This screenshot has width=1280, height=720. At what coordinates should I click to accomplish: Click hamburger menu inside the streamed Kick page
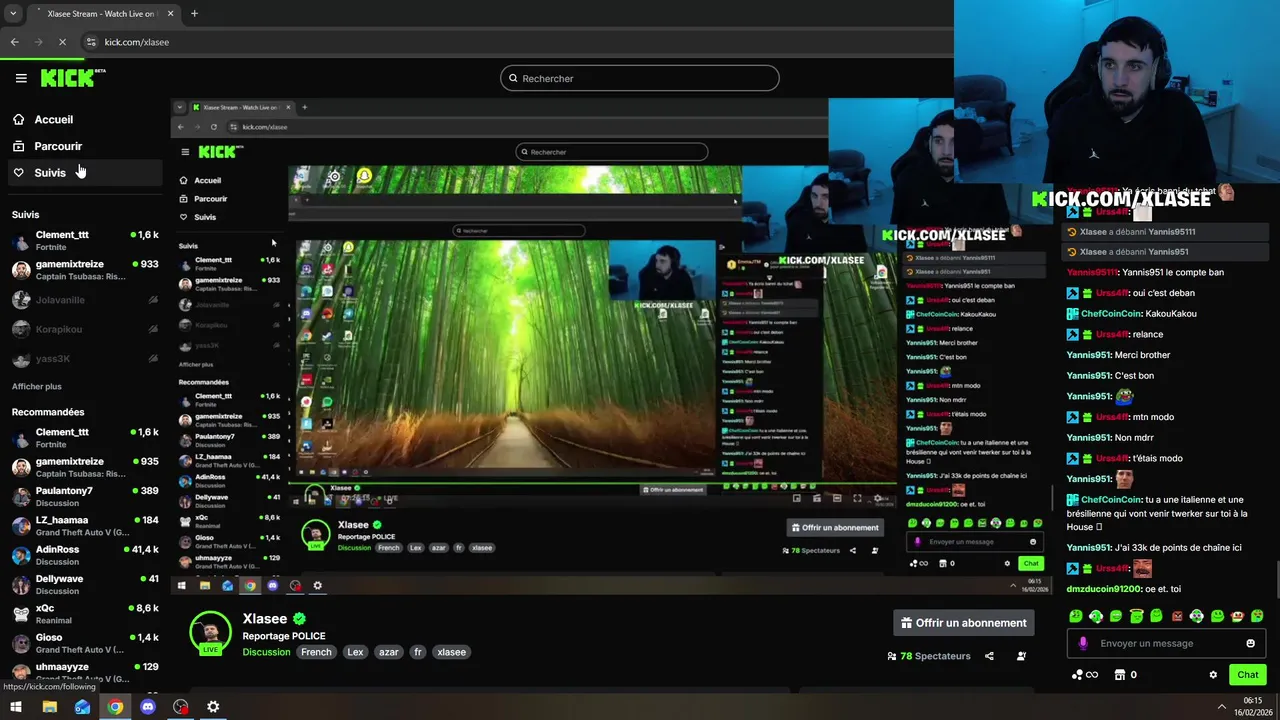point(185,152)
